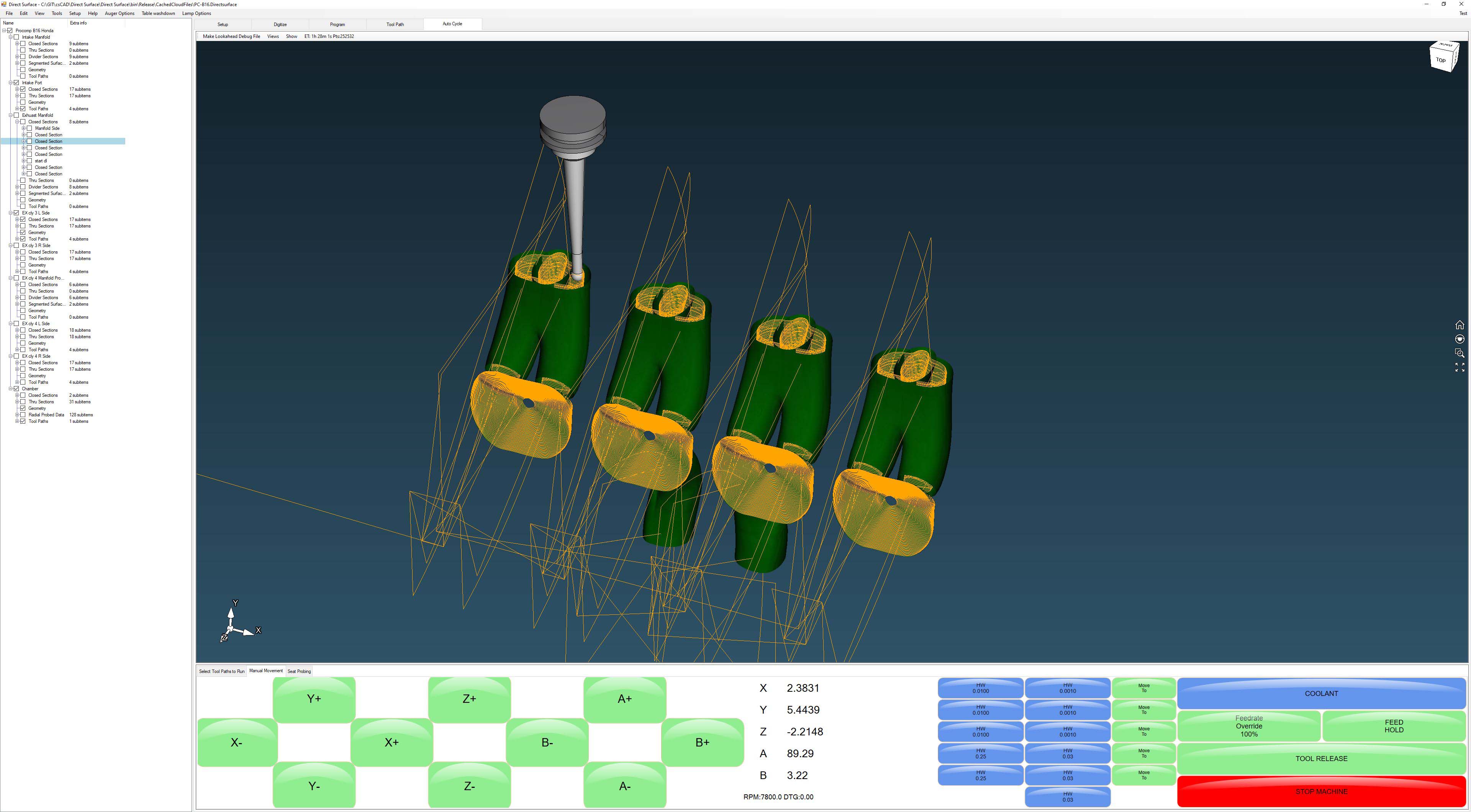Activate the zoom magnifier view icon

point(1460,354)
